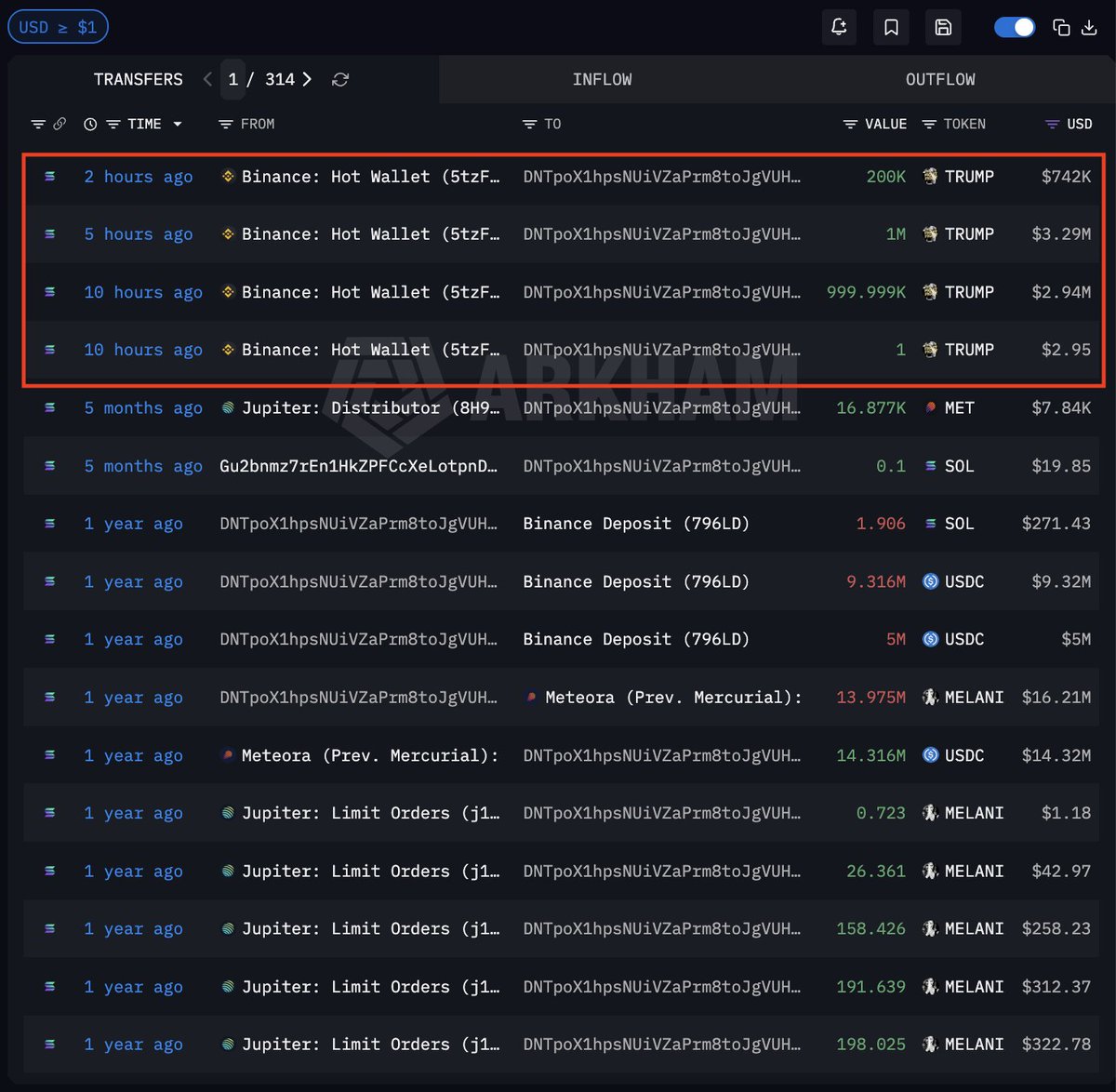Refresh the transfers list
Screen dimensions: 1116x1092
(x=340, y=80)
